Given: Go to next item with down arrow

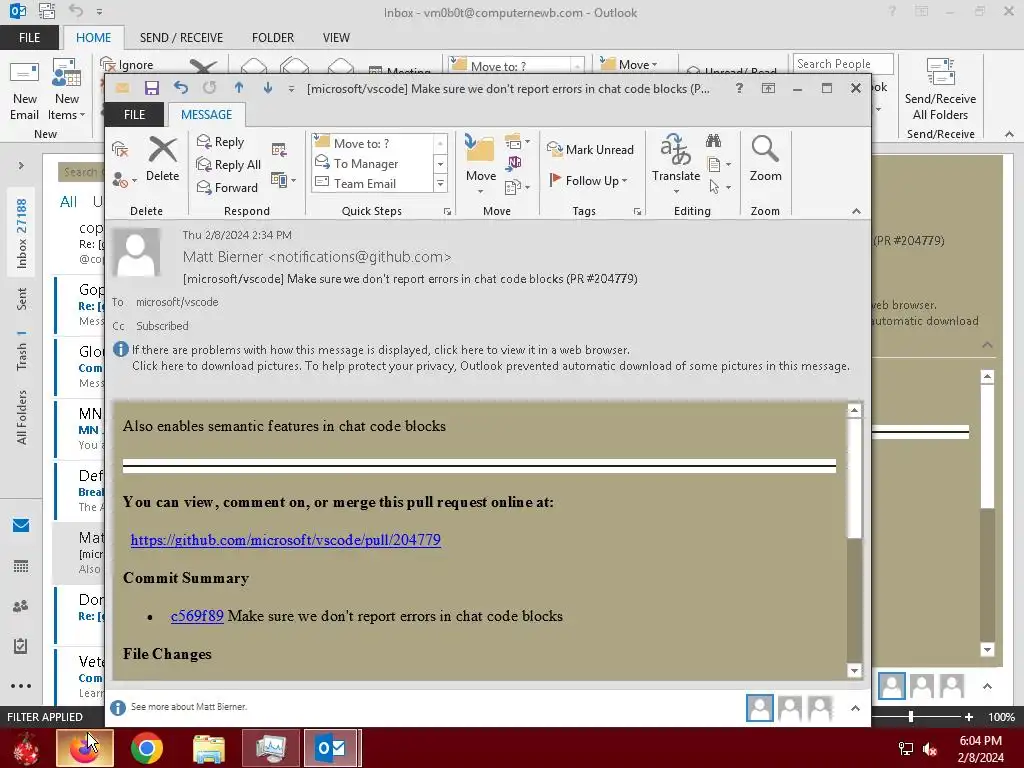Looking at the screenshot, I should coord(268,88).
